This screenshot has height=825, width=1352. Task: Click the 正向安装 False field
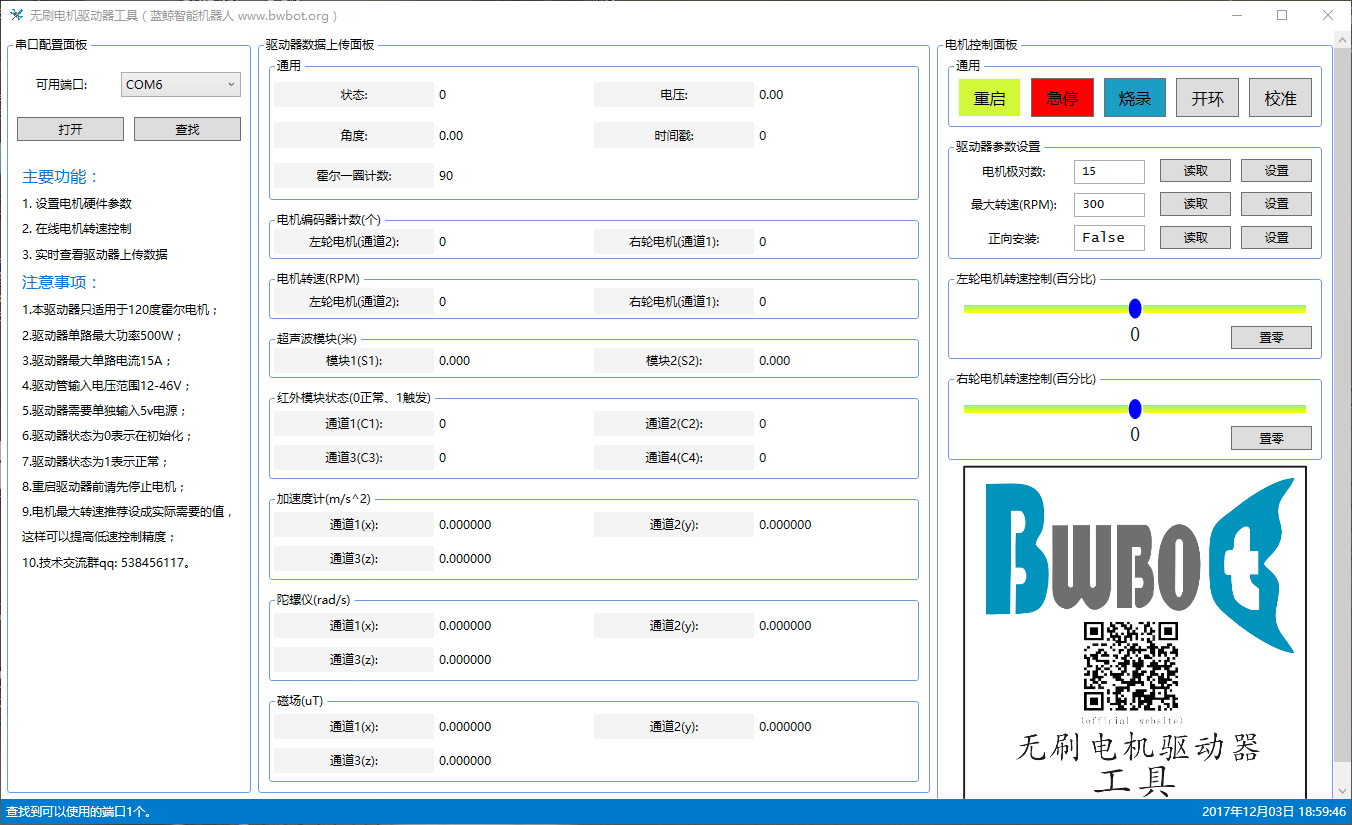click(x=1109, y=238)
